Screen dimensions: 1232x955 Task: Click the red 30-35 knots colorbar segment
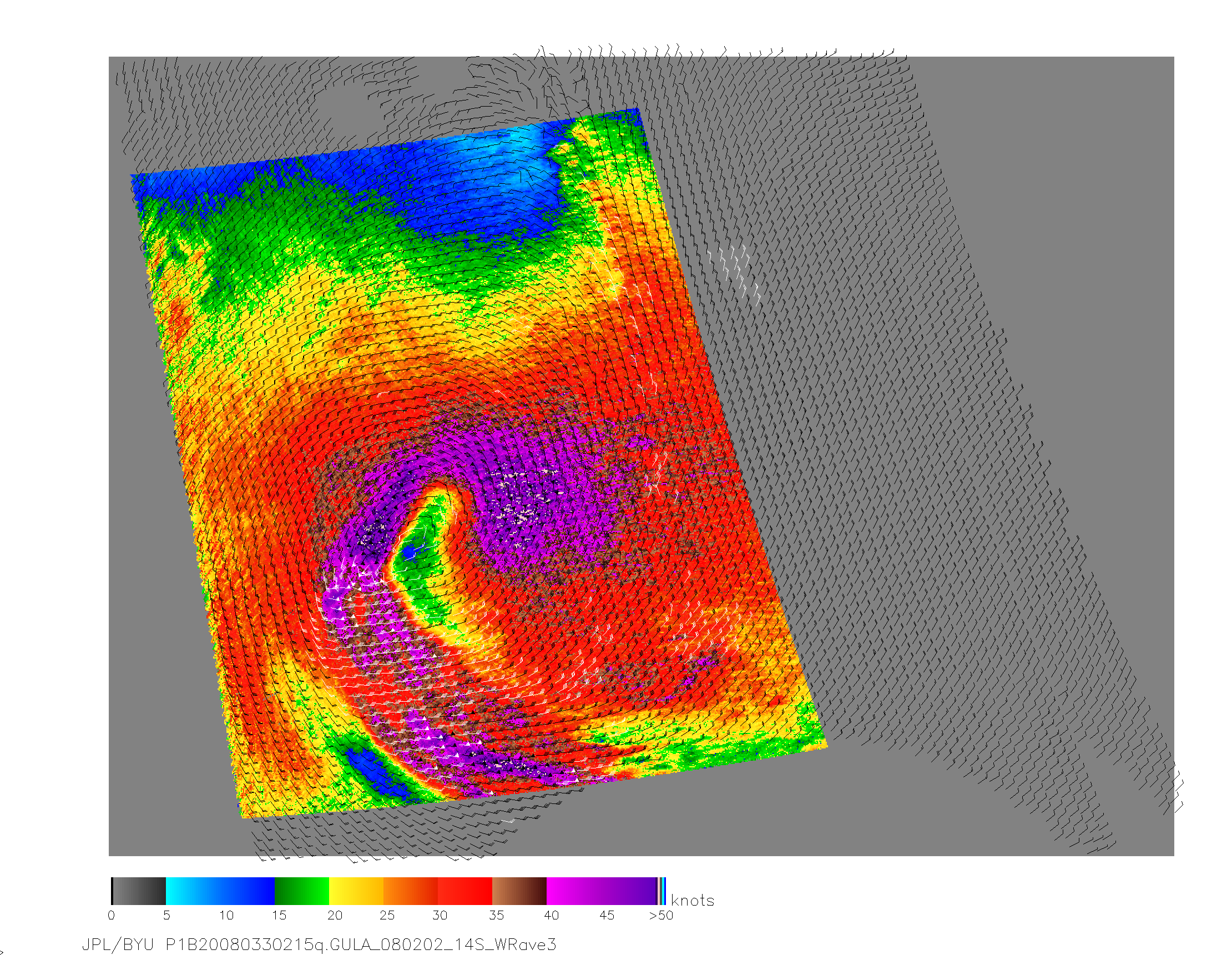pyautogui.click(x=465, y=891)
